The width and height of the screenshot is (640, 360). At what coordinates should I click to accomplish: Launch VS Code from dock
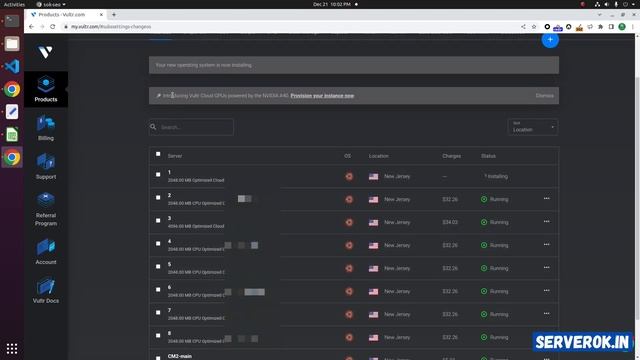pos(12,66)
